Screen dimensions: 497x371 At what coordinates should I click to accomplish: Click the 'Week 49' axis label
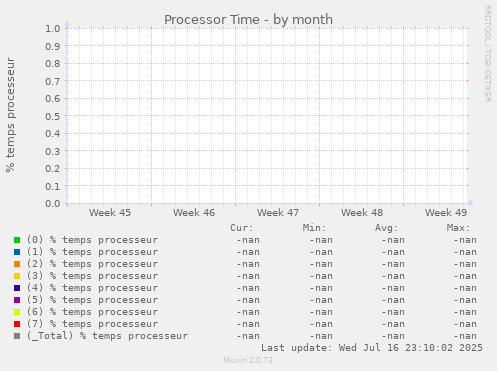[x=446, y=213]
